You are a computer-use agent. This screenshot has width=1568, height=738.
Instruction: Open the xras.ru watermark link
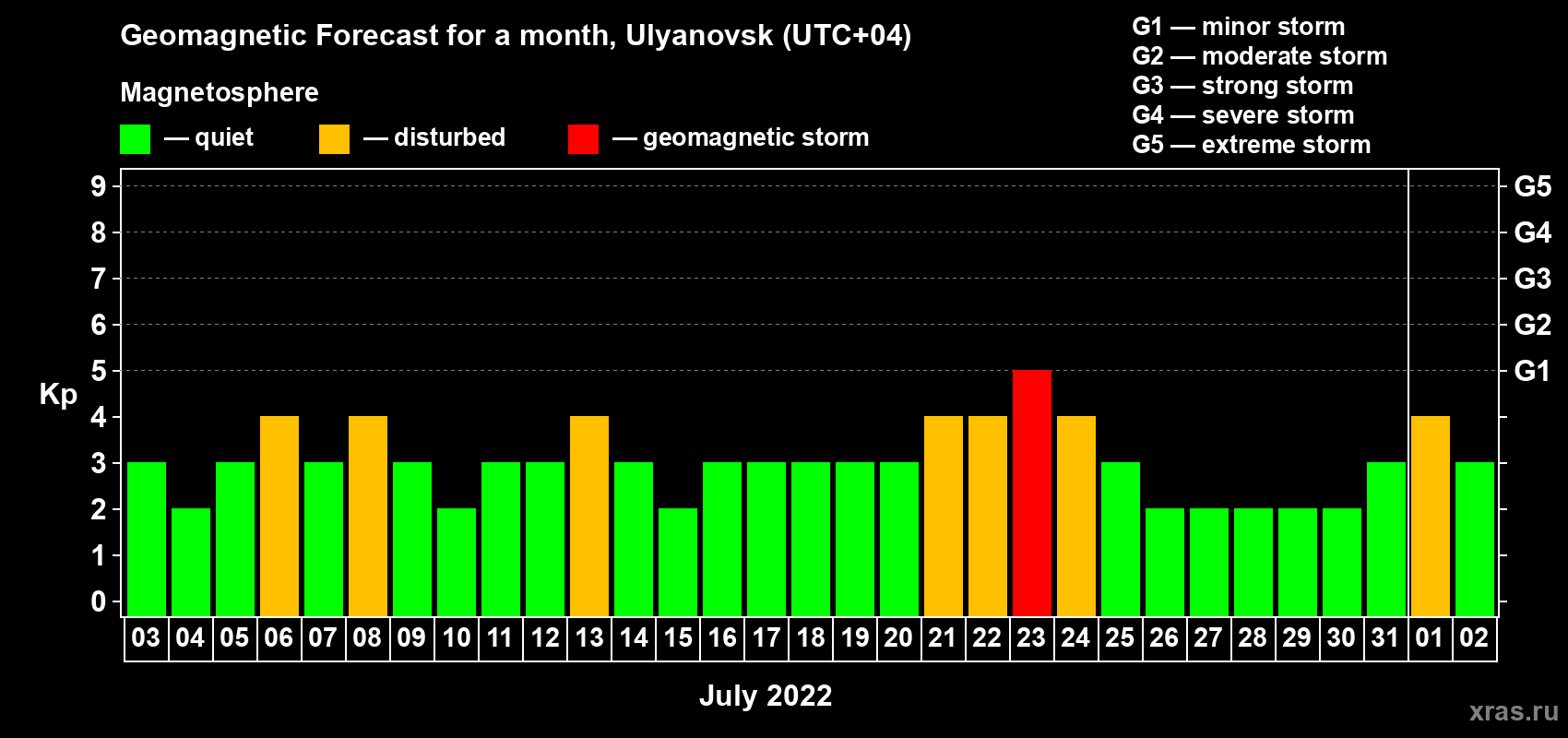(1513, 710)
